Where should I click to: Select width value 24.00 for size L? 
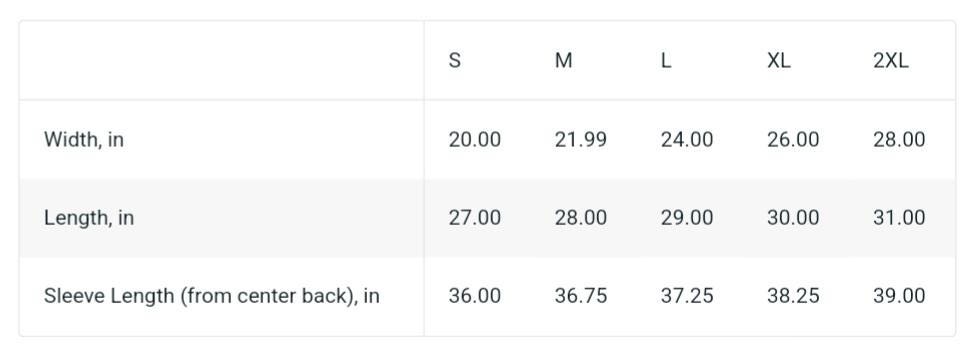click(687, 140)
